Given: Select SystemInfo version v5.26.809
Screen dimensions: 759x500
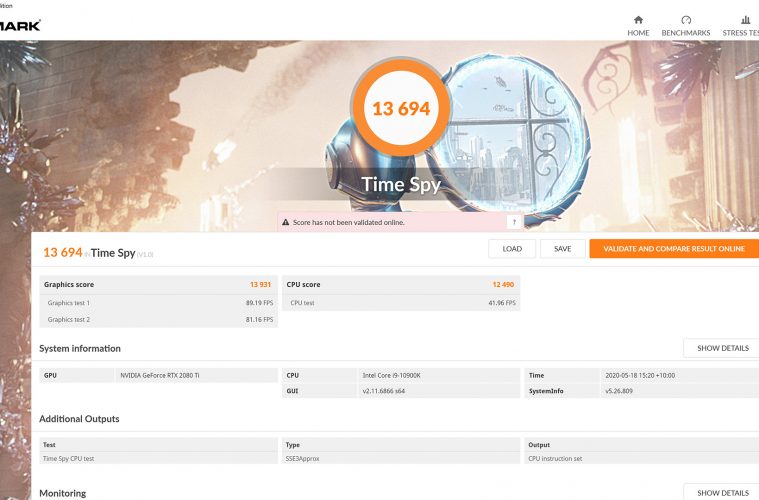Looking at the screenshot, I should tap(619, 391).
